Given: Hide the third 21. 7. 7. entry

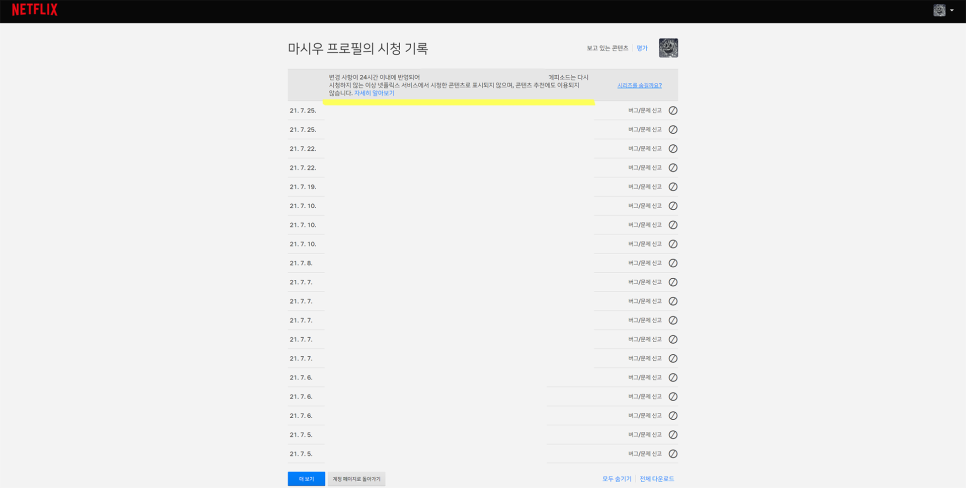Looking at the screenshot, I should 673,320.
